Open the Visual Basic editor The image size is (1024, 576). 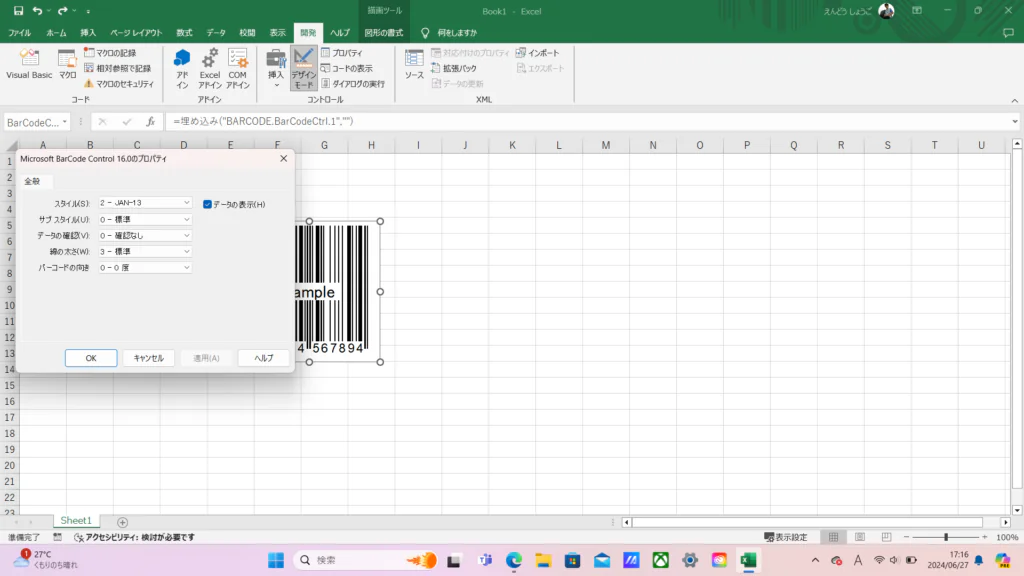(x=29, y=65)
